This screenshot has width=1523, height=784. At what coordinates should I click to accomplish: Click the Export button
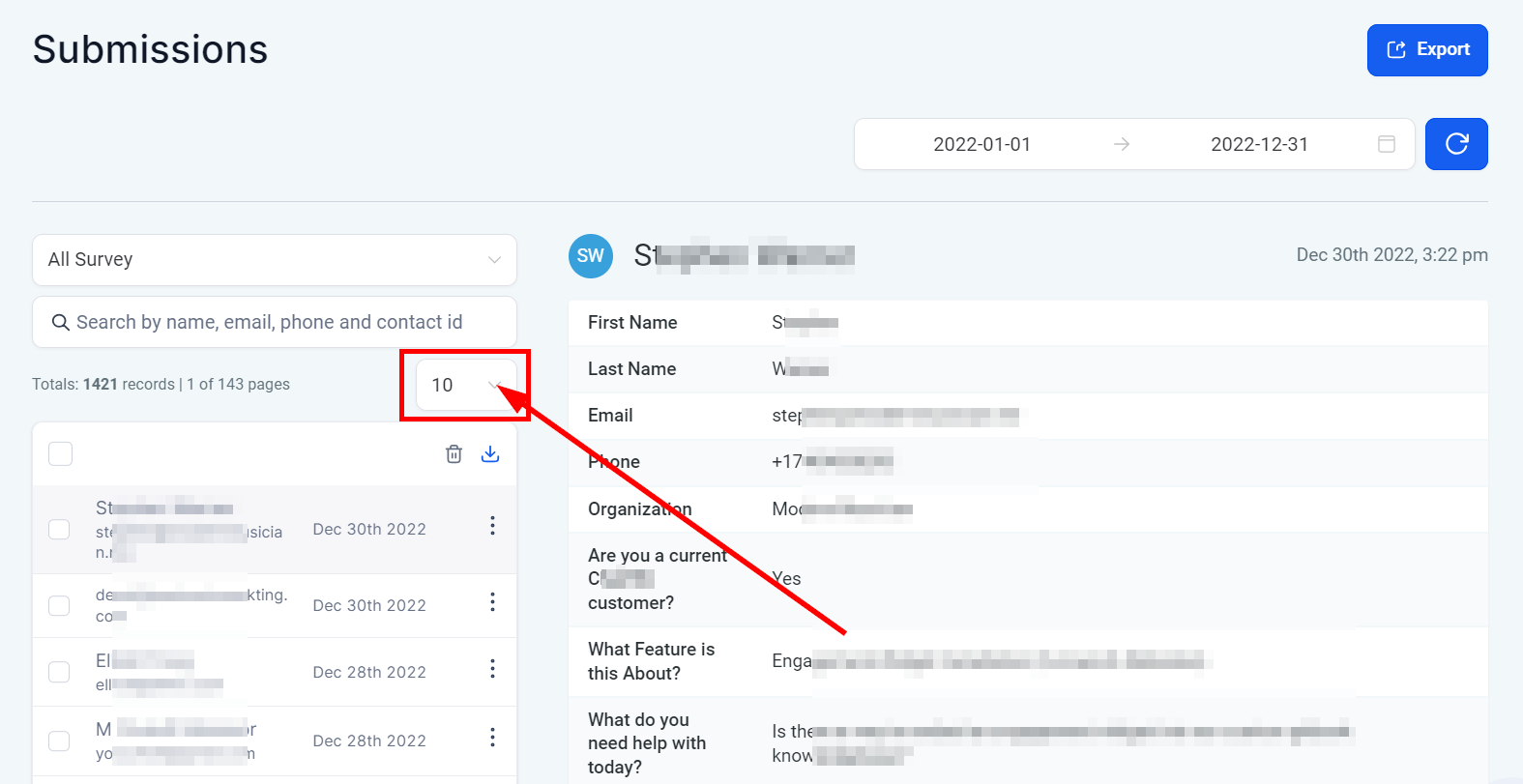click(x=1426, y=50)
